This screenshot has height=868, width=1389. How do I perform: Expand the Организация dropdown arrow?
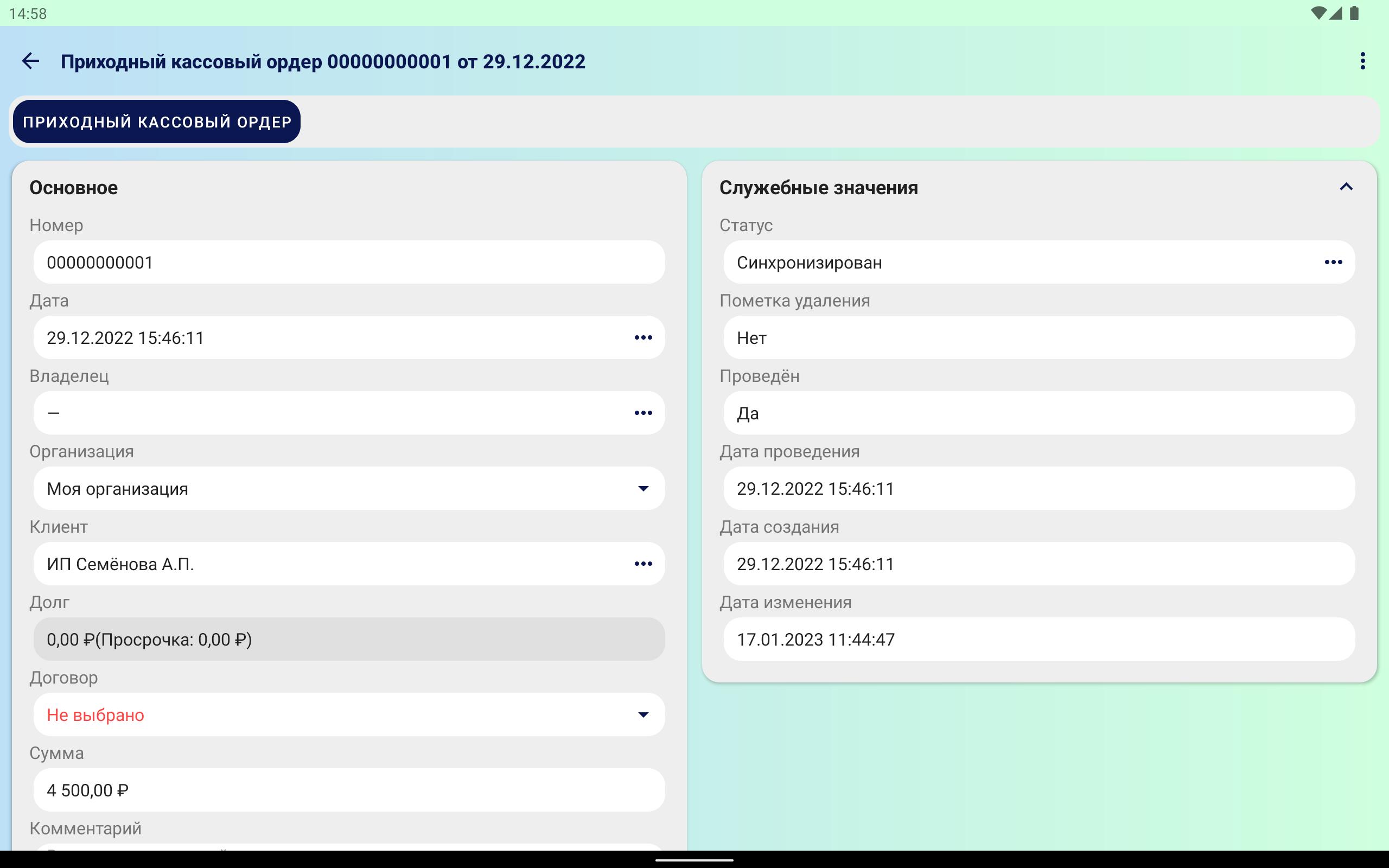coord(643,489)
